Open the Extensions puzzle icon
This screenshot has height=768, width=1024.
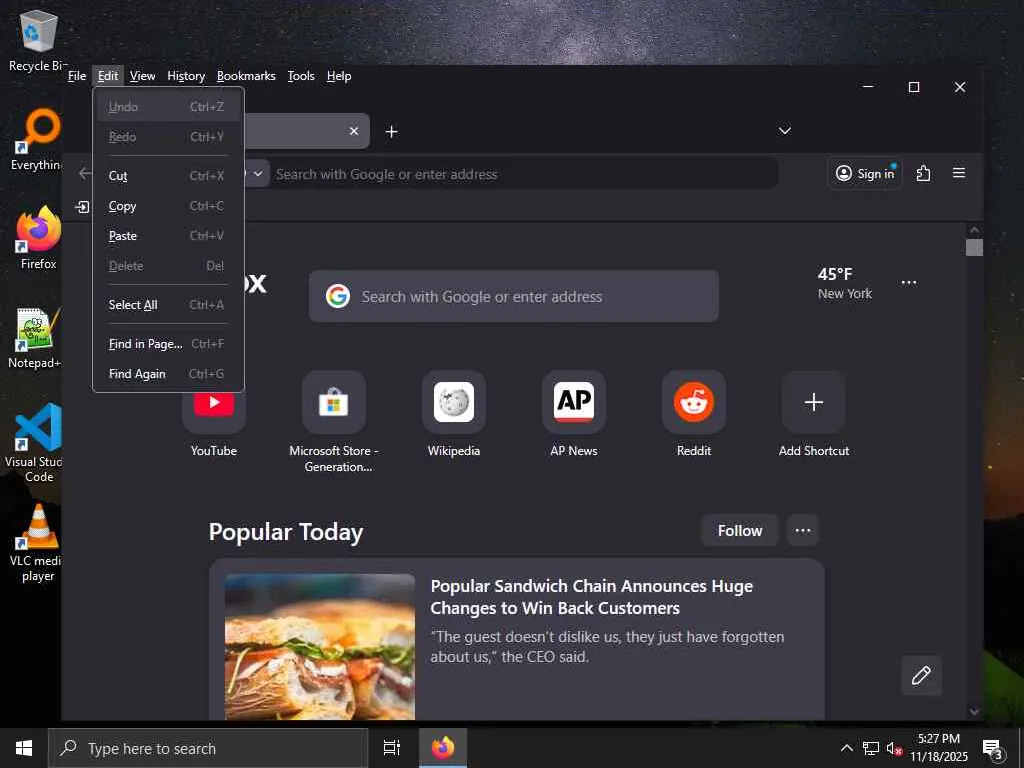click(923, 173)
